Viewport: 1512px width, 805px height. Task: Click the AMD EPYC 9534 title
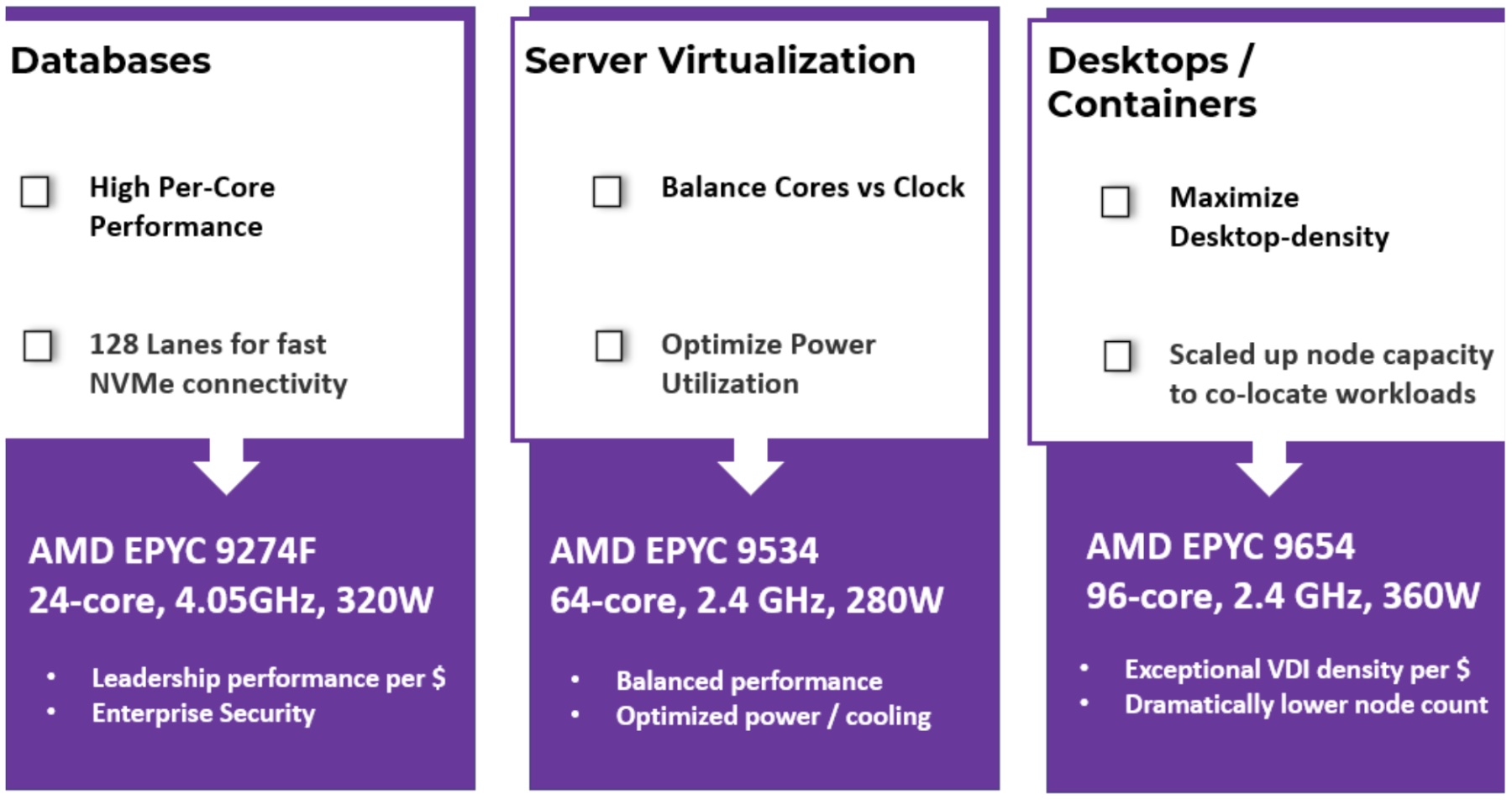click(x=684, y=551)
